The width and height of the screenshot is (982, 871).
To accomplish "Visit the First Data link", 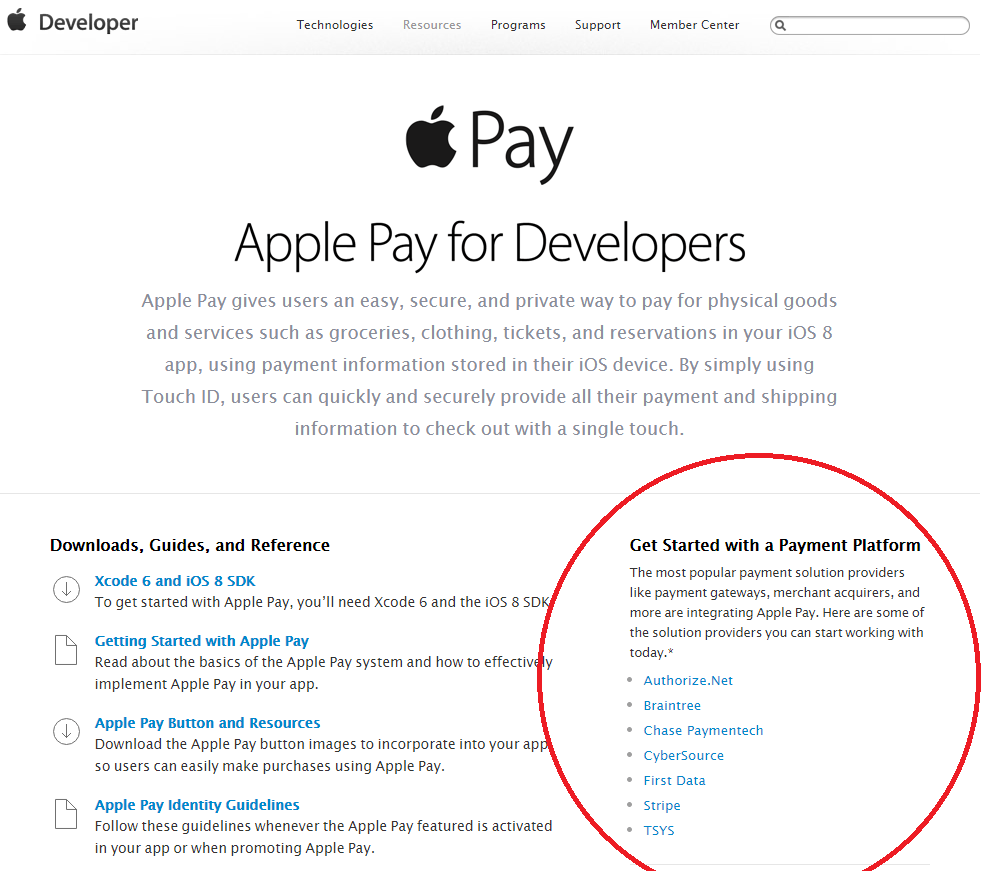I will click(674, 781).
